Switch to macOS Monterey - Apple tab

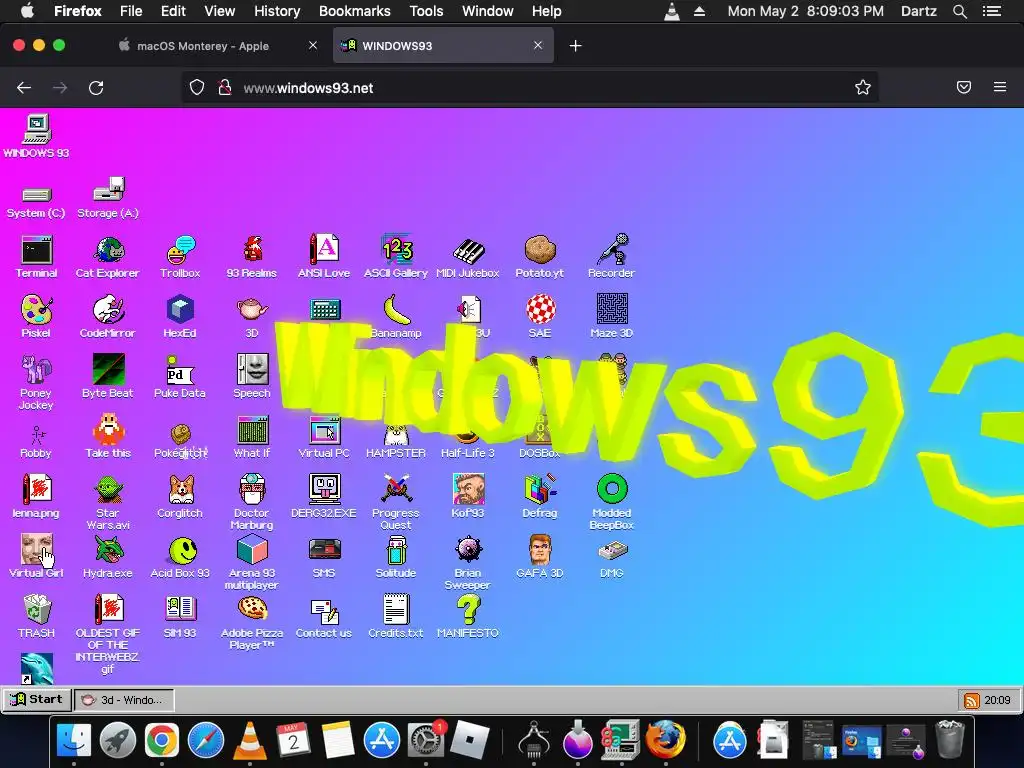[203, 46]
